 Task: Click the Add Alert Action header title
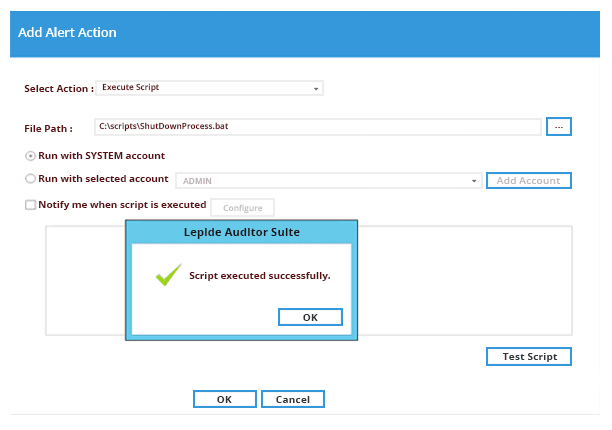(67, 32)
